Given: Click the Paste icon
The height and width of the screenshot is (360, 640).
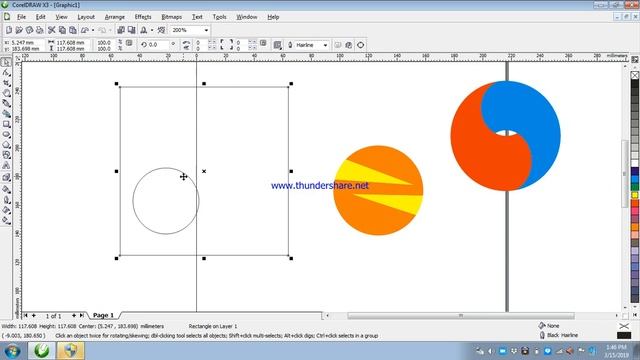Looking at the screenshot, I should 72,30.
